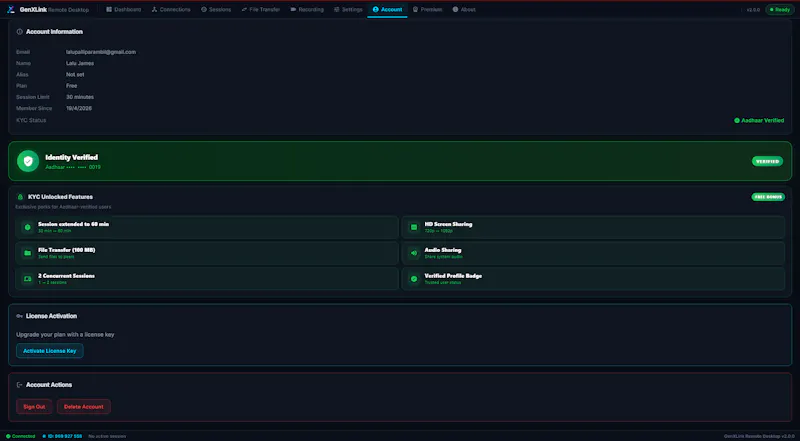
Task: Click the Ready status indicator
Action: point(779,10)
